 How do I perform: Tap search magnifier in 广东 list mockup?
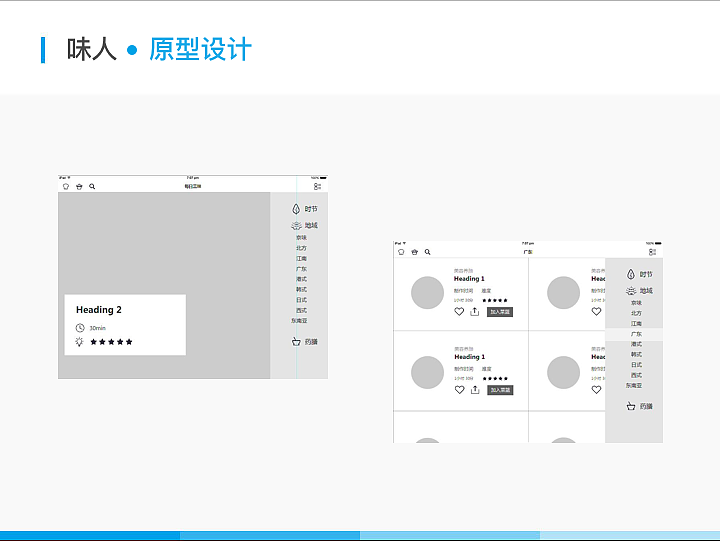428,252
